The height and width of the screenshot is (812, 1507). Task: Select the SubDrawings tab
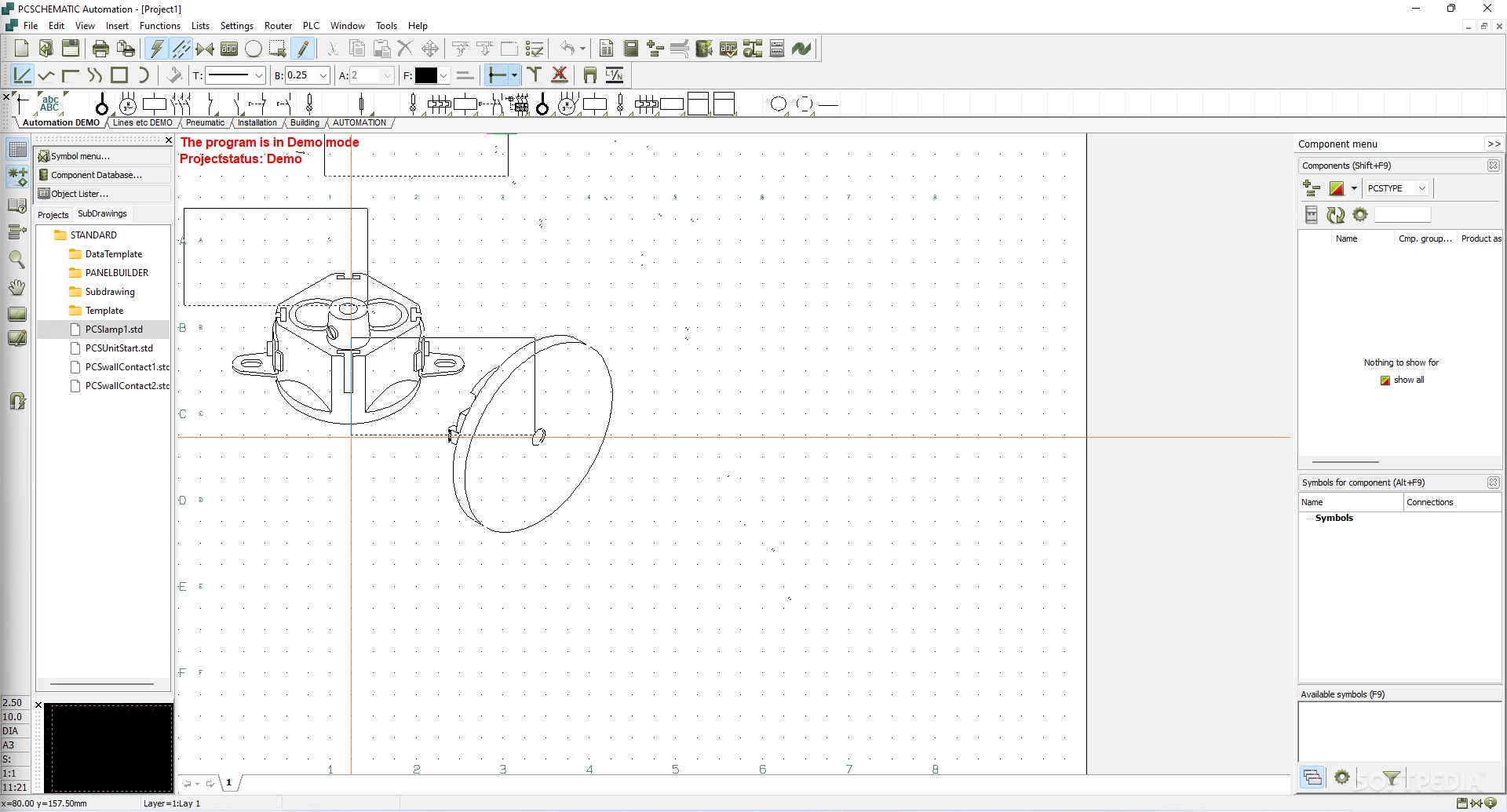point(102,213)
